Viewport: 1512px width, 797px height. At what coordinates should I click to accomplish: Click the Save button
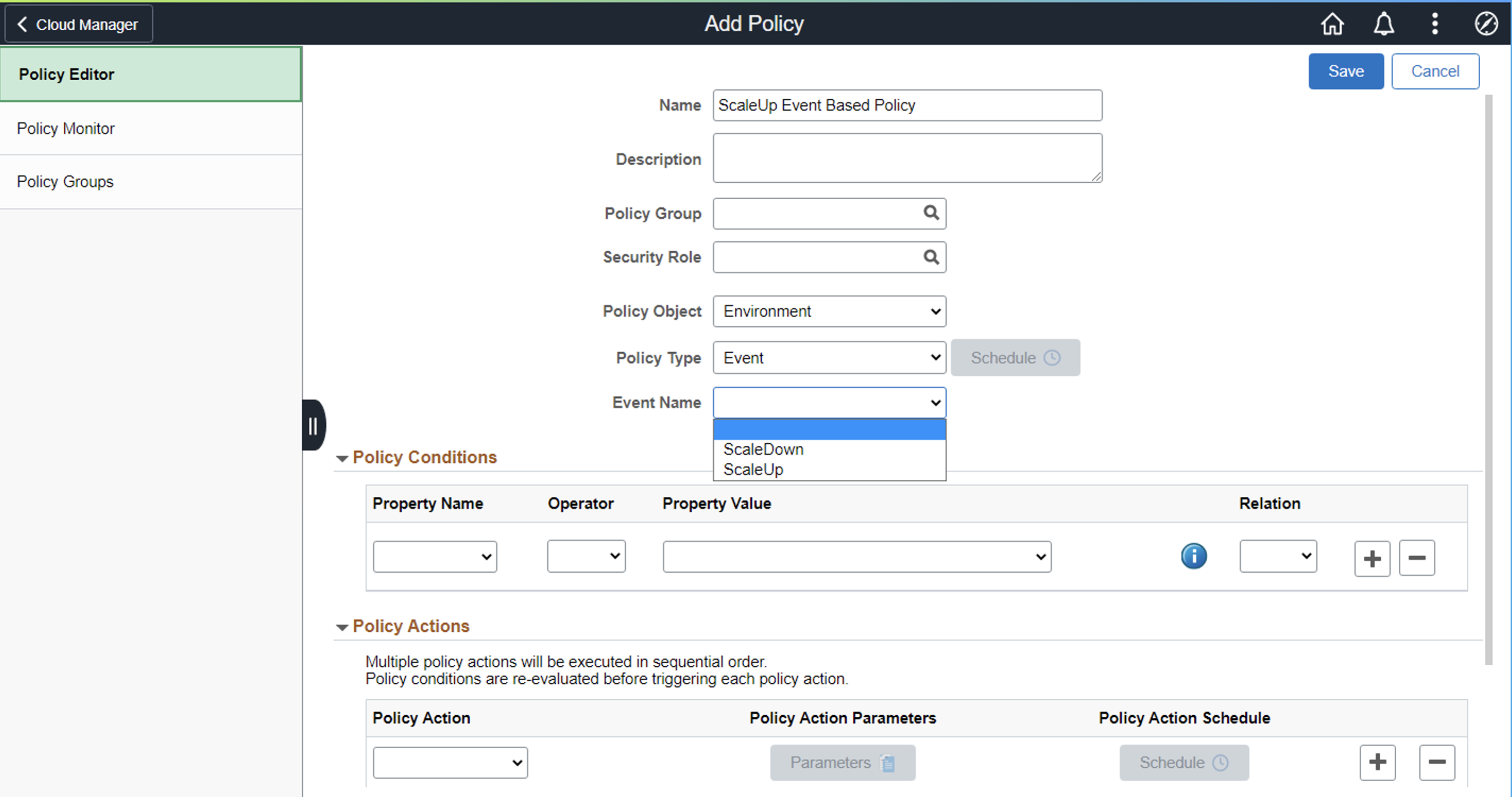[x=1345, y=71]
